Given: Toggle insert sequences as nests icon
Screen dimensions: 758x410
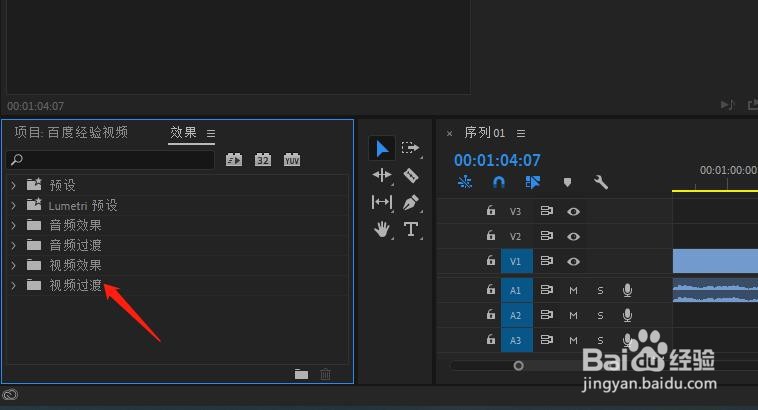Looking at the screenshot, I should point(465,182).
